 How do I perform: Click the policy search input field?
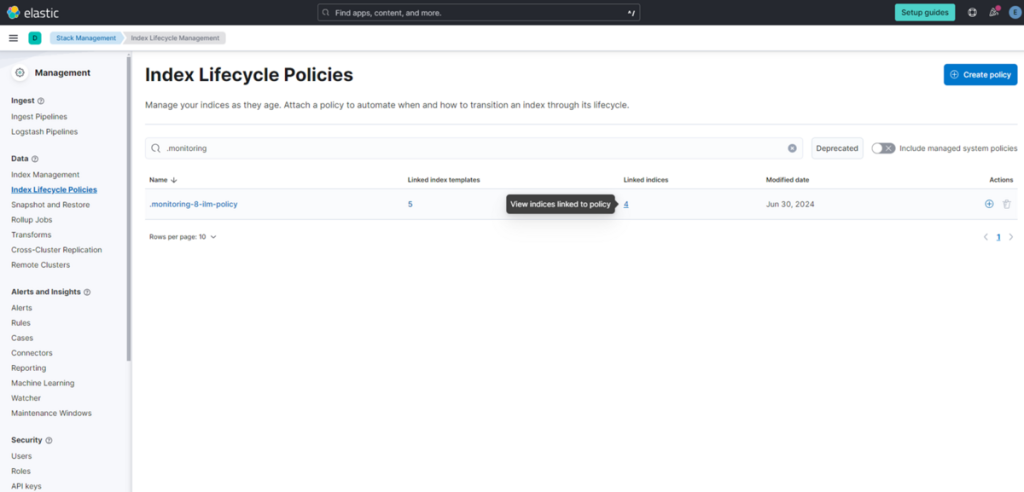pyautogui.click(x=470, y=148)
